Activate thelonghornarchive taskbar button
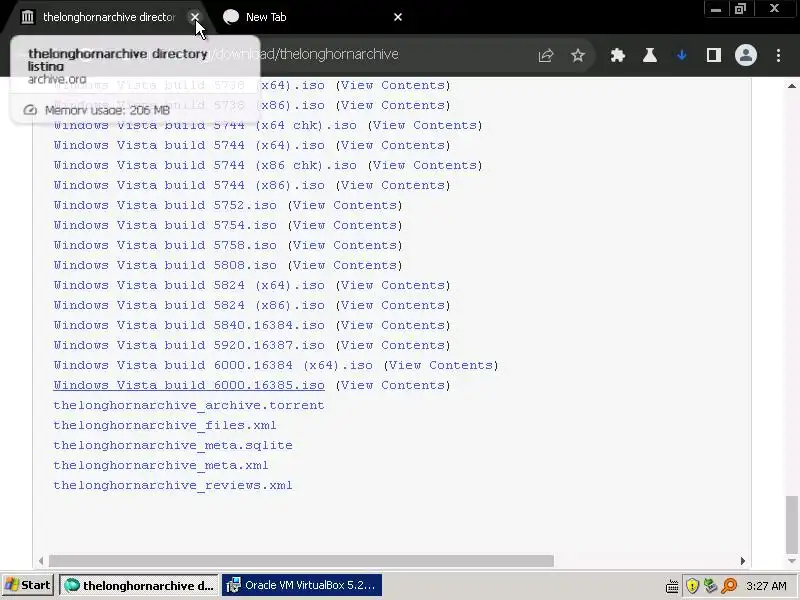Screen dimensions: 800x600 pyautogui.click(x=139, y=585)
